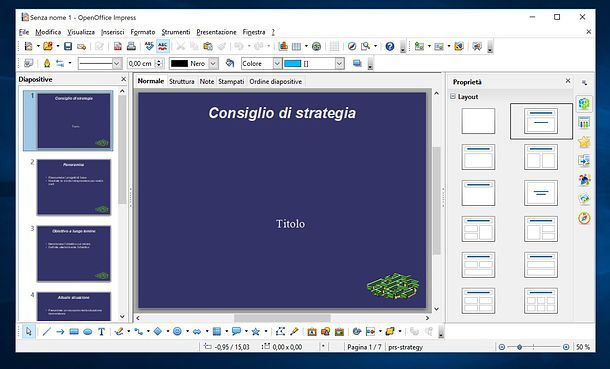610x369 pixels.
Task: Open the Presentazione menu
Action: coord(216,32)
